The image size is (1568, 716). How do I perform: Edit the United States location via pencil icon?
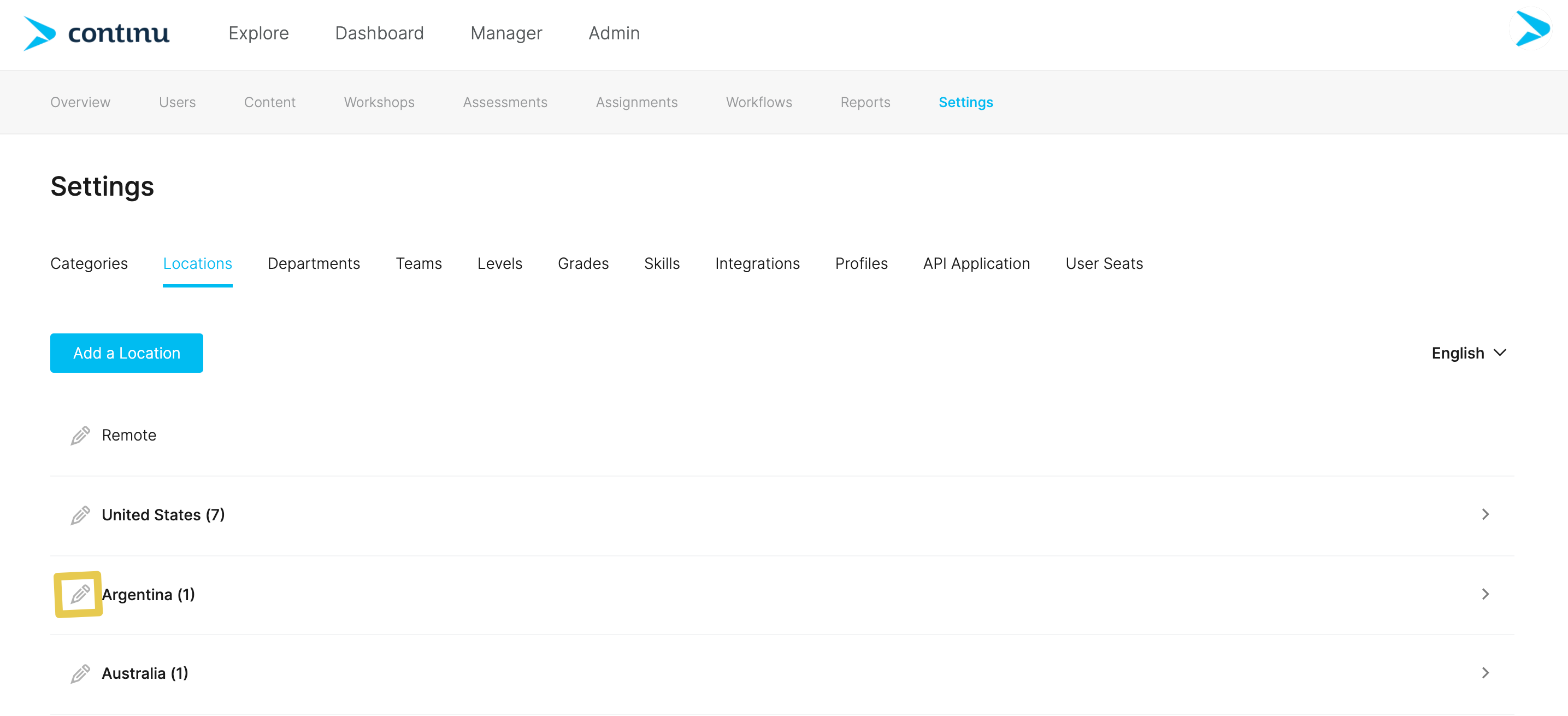click(80, 515)
